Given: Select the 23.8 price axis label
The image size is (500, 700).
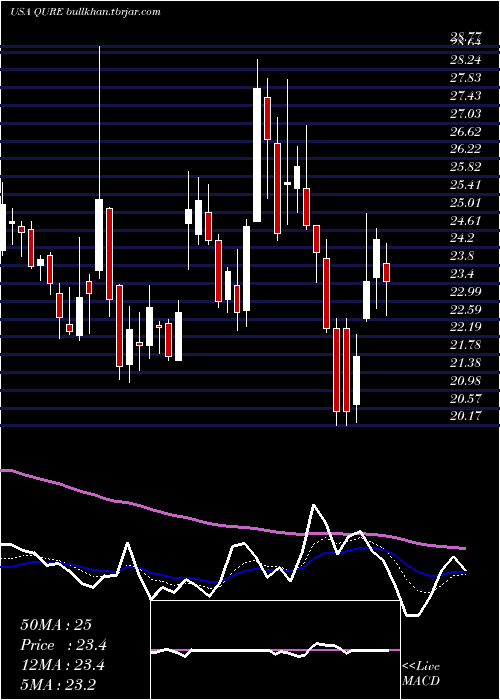Looking at the screenshot, I should click(462, 256).
